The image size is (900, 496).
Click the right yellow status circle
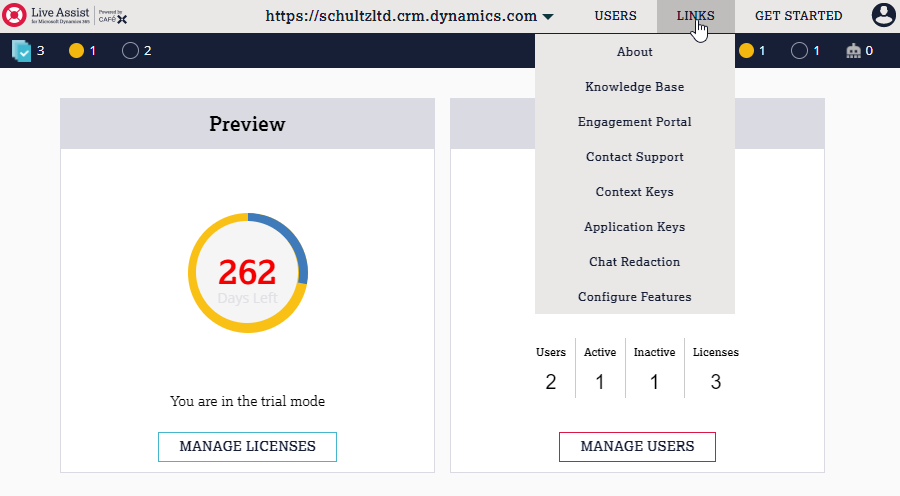click(746, 51)
